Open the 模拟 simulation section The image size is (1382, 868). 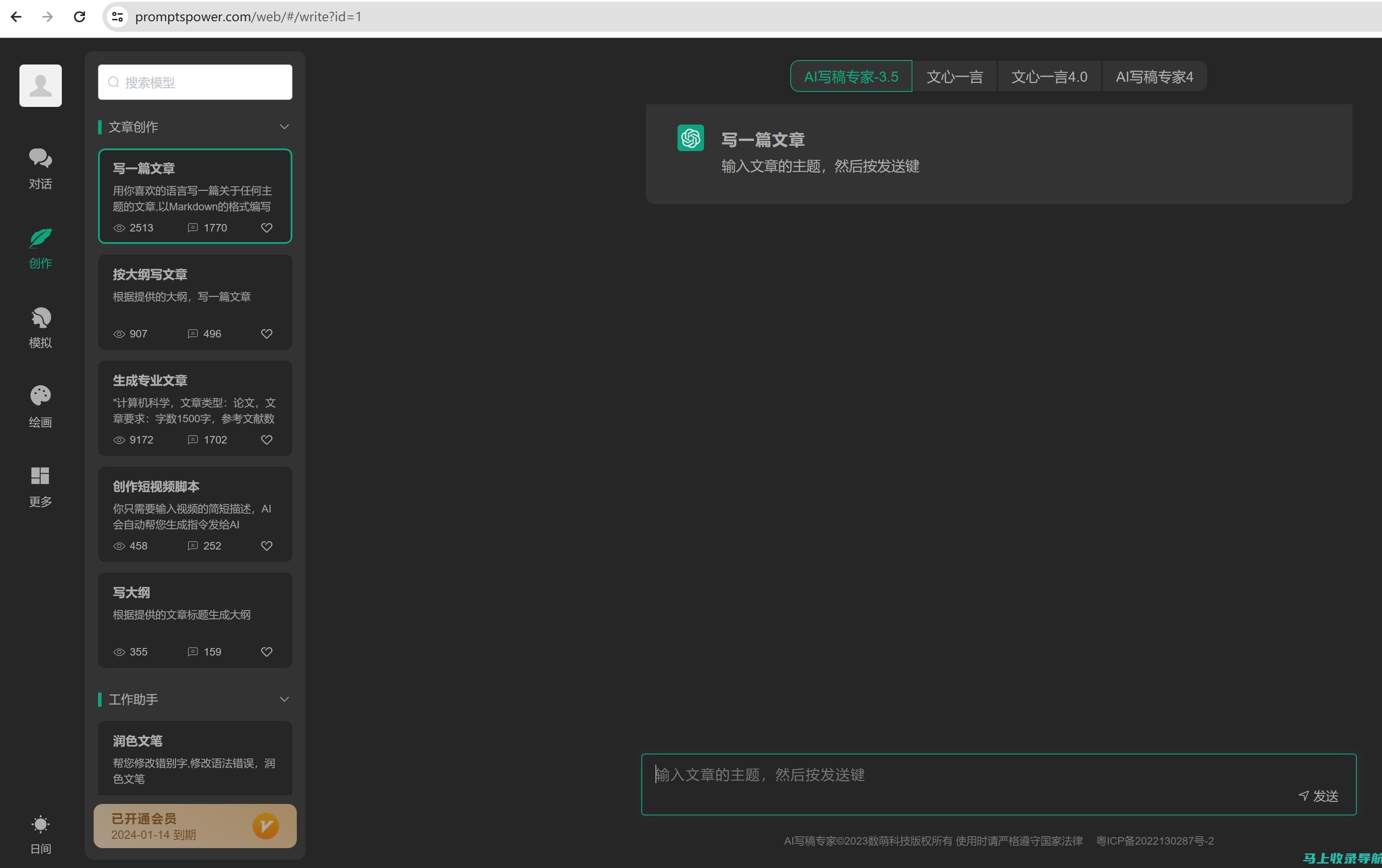(x=40, y=327)
